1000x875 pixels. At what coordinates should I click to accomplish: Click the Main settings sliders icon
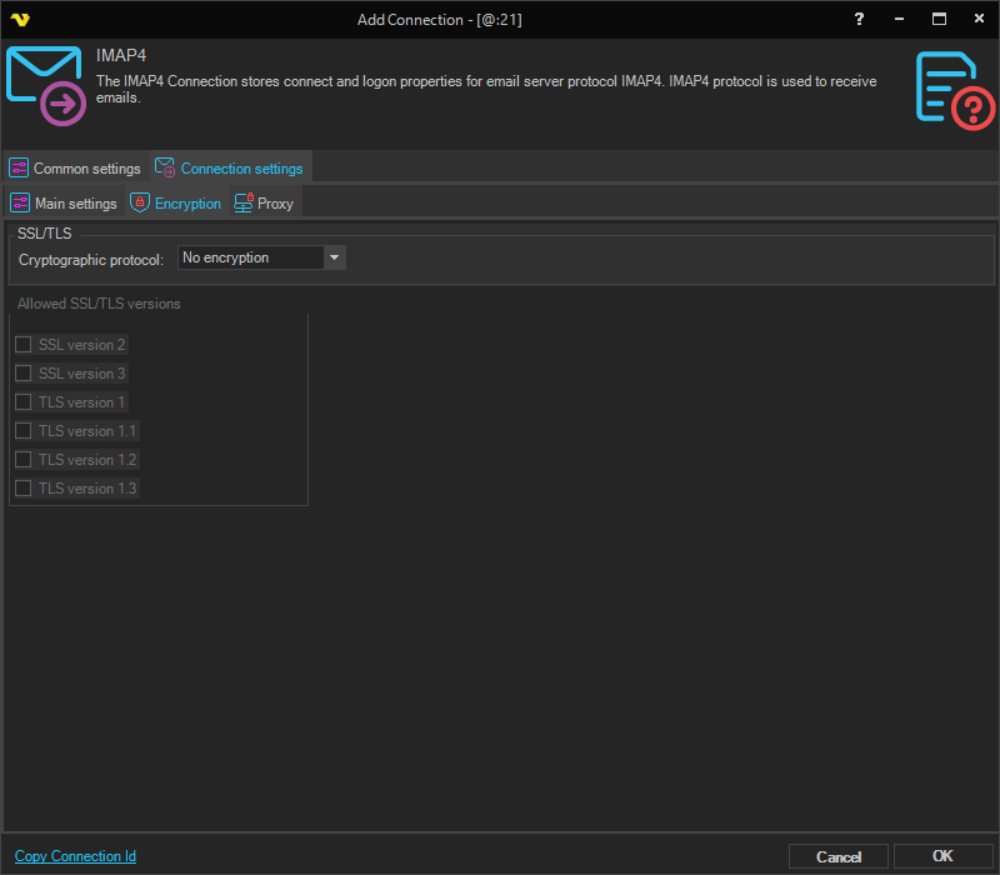(20, 203)
